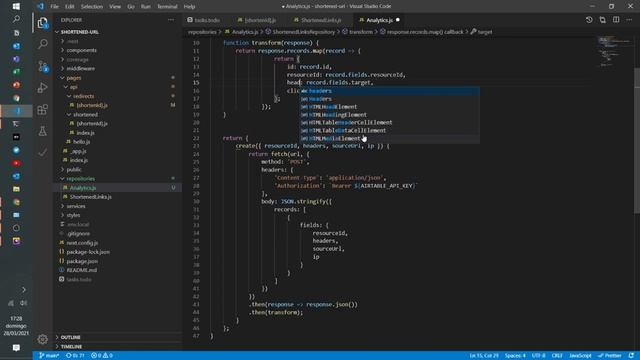Expand the middleware folder
640x360 pixels.
(x=80, y=69)
